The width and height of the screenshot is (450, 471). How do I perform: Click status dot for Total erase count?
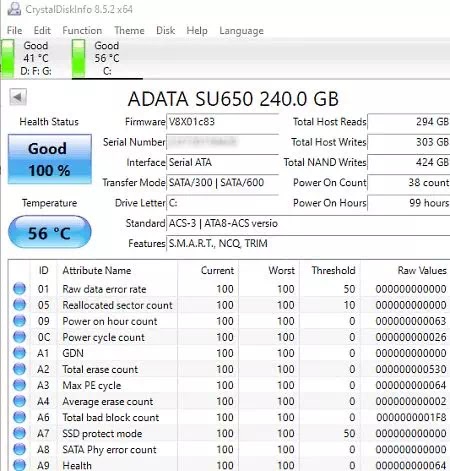[x=19, y=369]
